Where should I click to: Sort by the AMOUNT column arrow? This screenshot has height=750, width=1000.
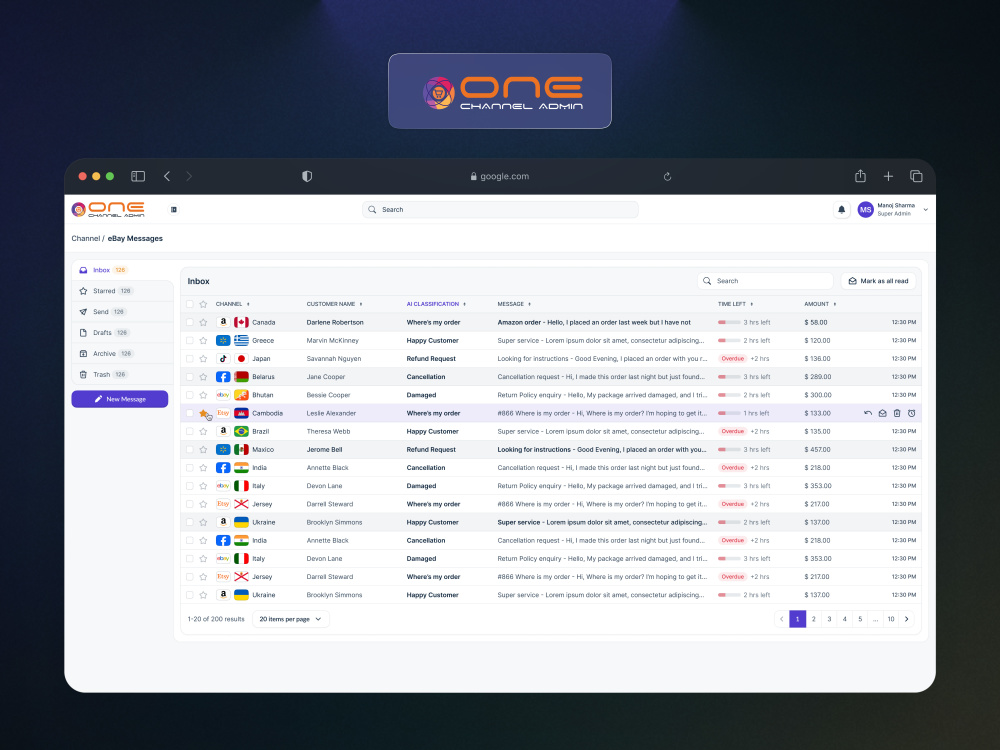[835, 304]
